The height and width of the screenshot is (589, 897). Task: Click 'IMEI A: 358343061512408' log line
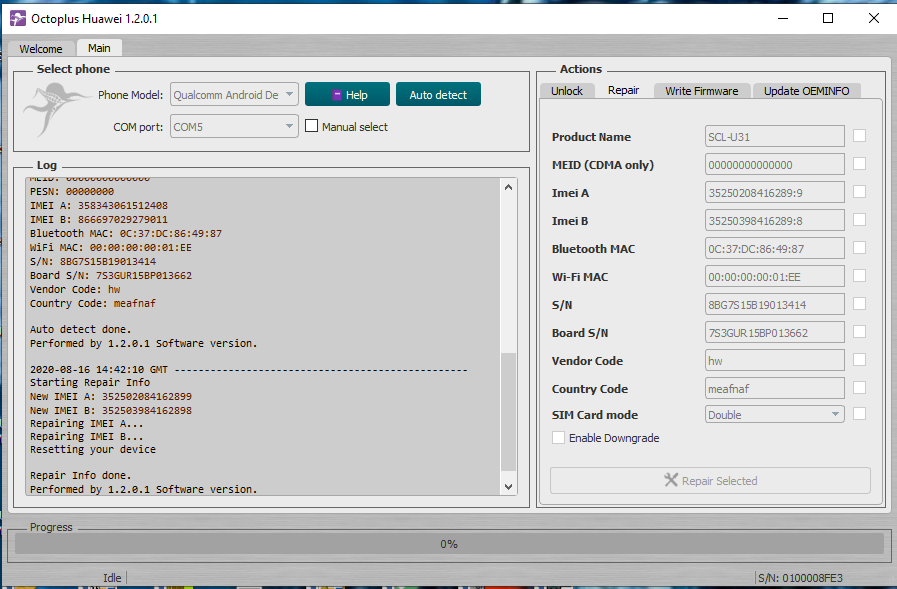(x=99, y=205)
